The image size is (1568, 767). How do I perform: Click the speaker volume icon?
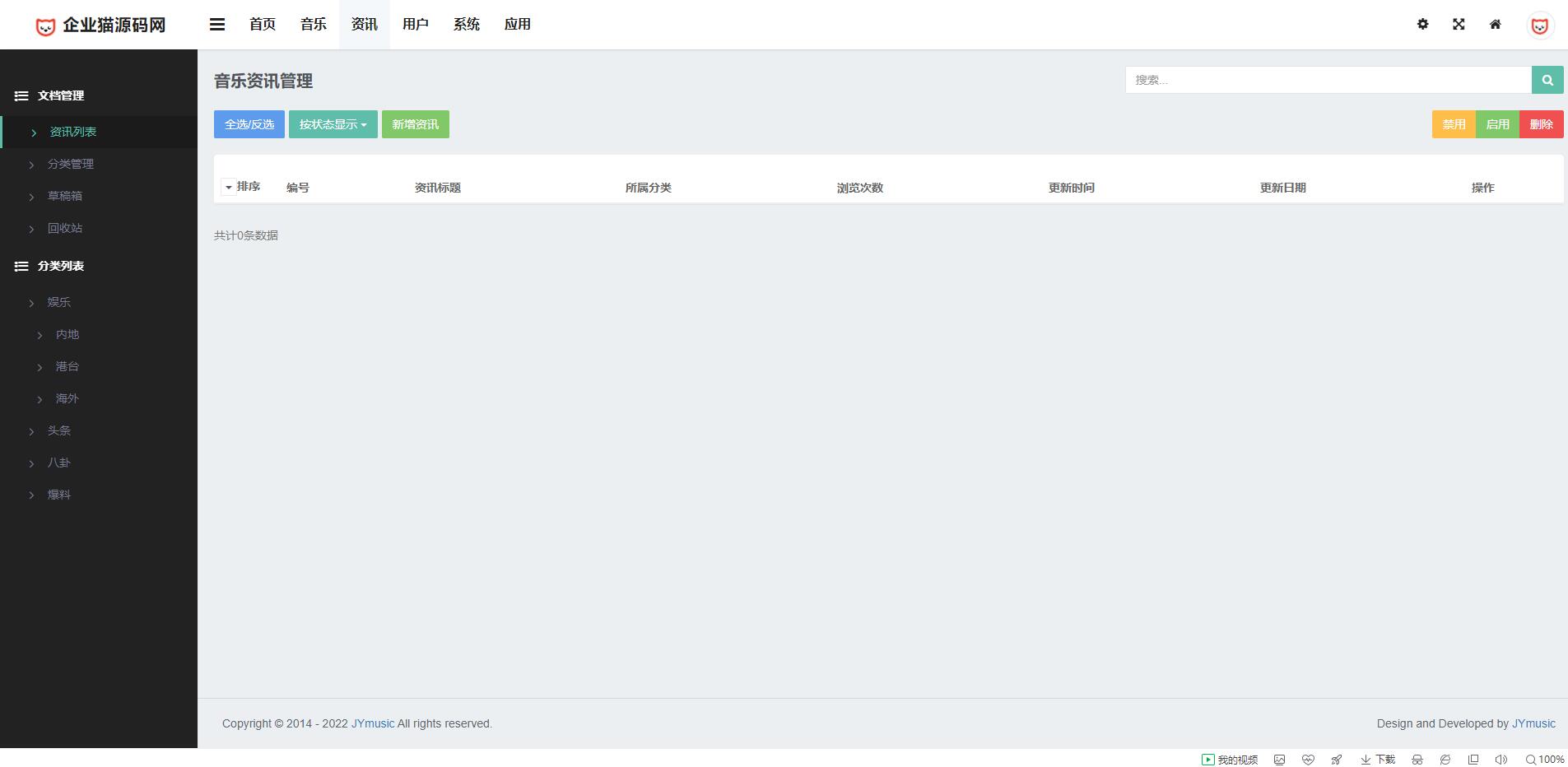click(x=1501, y=760)
